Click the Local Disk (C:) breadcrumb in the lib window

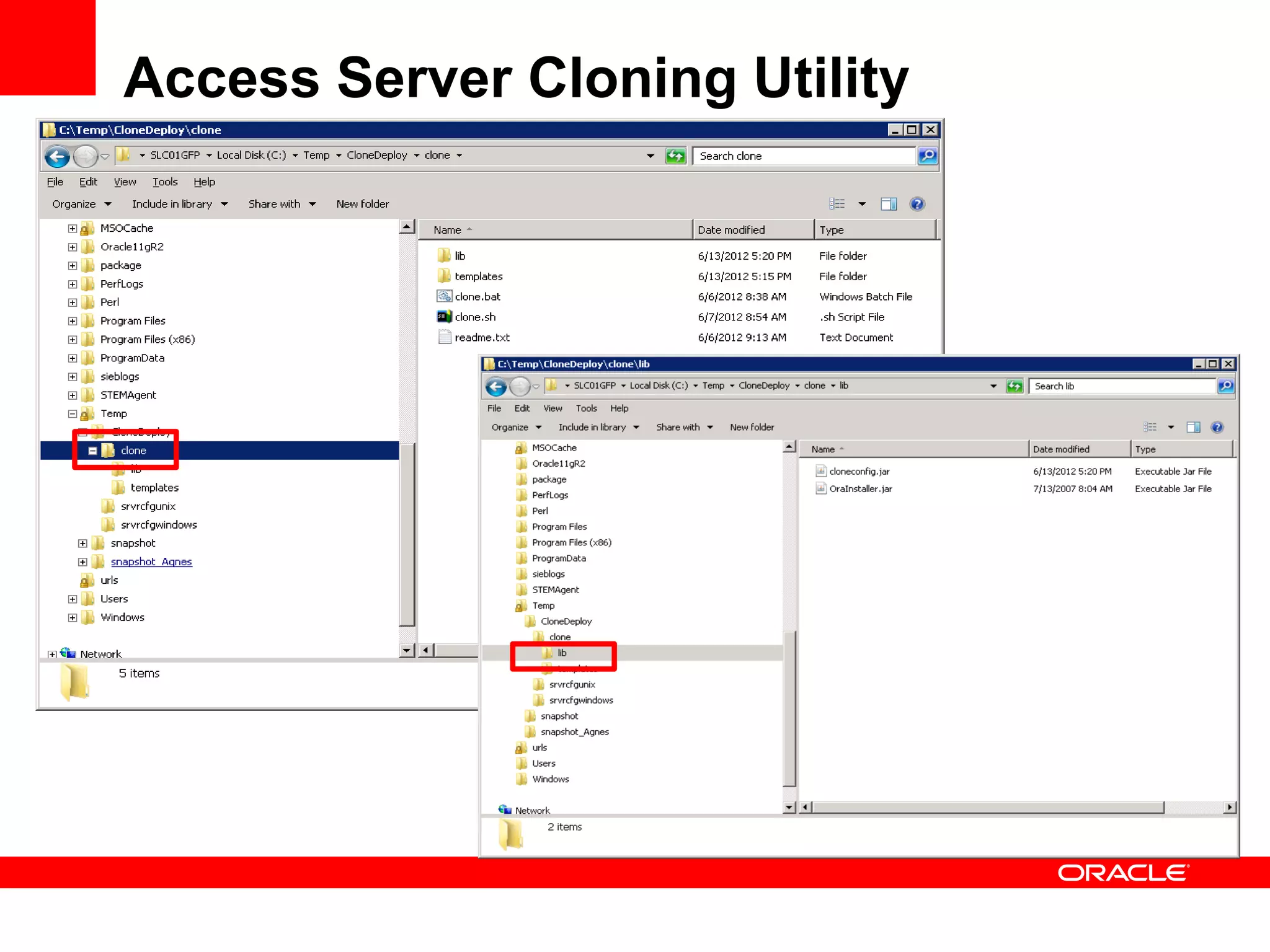click(x=659, y=386)
